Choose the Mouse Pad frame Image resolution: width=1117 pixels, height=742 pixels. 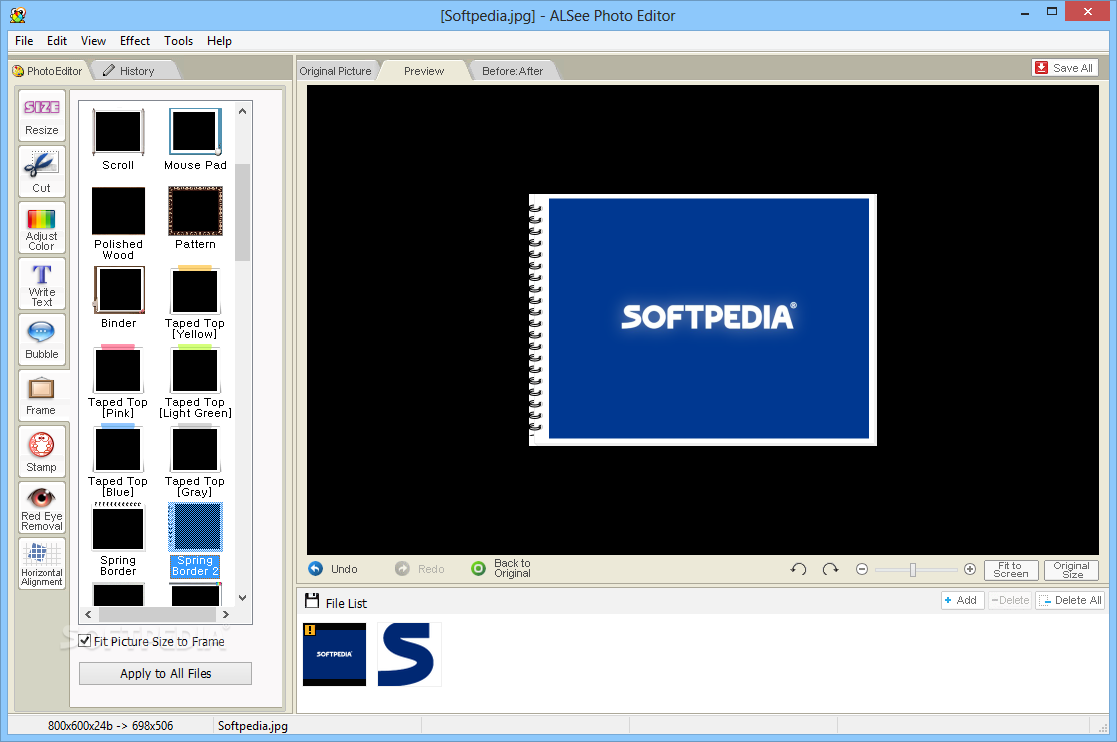(195, 140)
